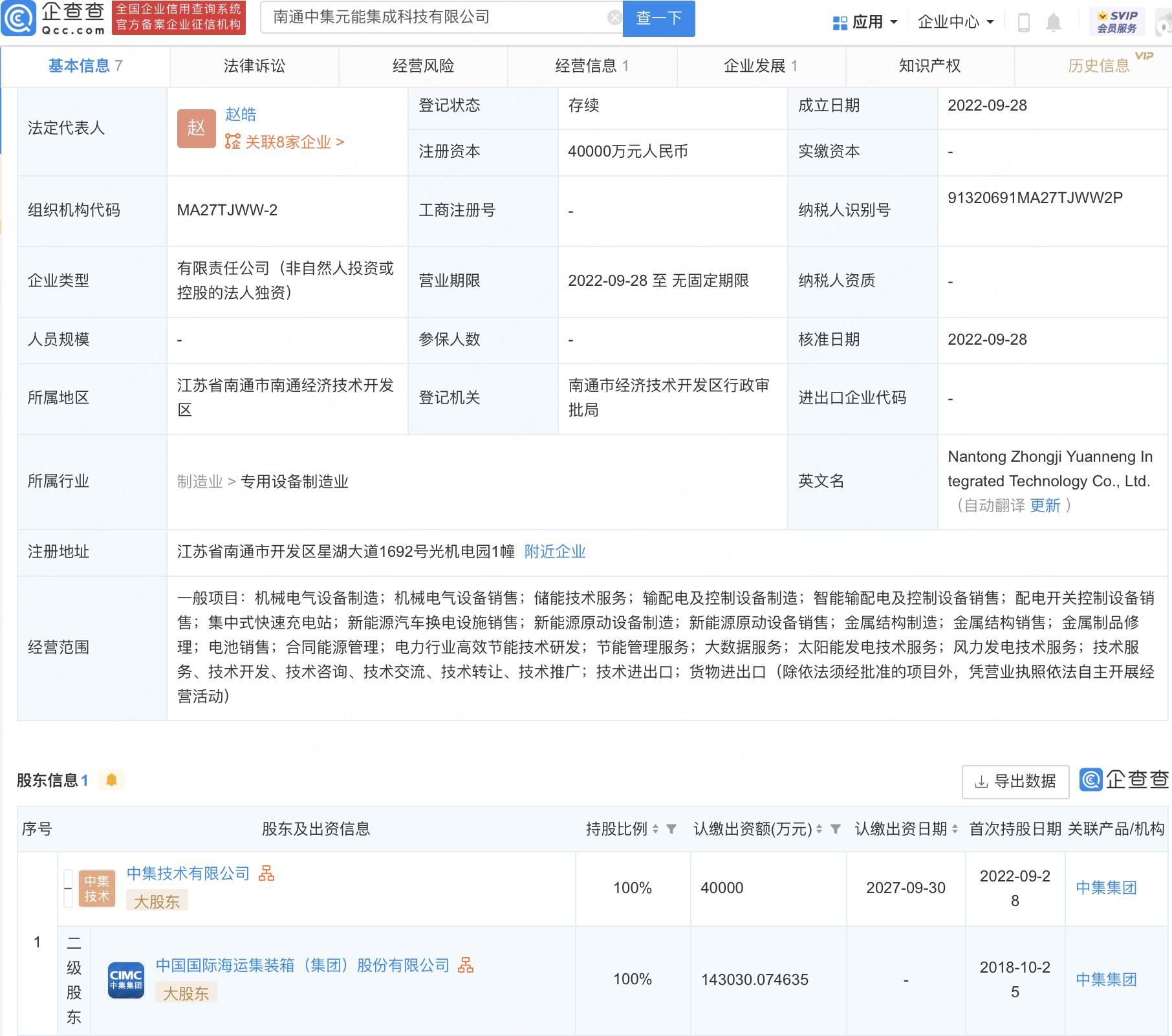The height and width of the screenshot is (1036, 1172).
Task: Open the 历史信息 VIP tab
Action: (1099, 66)
